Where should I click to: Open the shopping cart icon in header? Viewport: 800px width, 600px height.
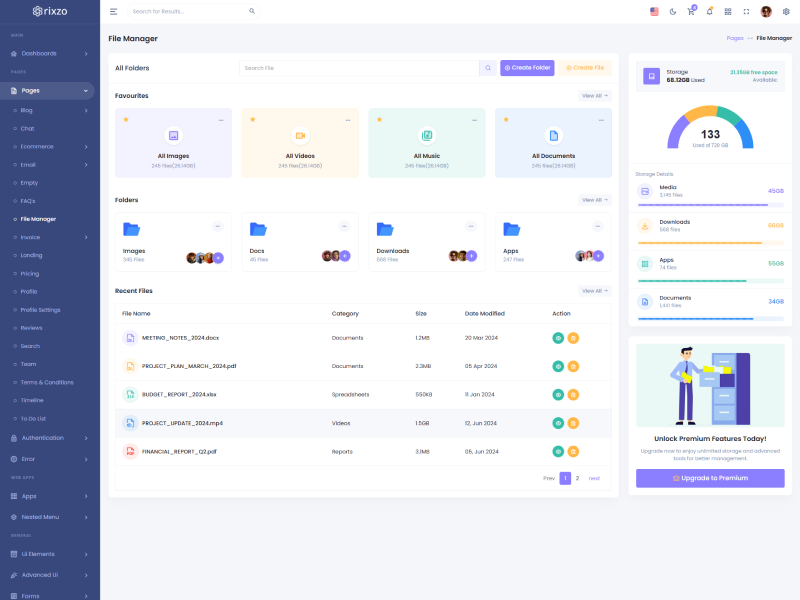[x=690, y=11]
